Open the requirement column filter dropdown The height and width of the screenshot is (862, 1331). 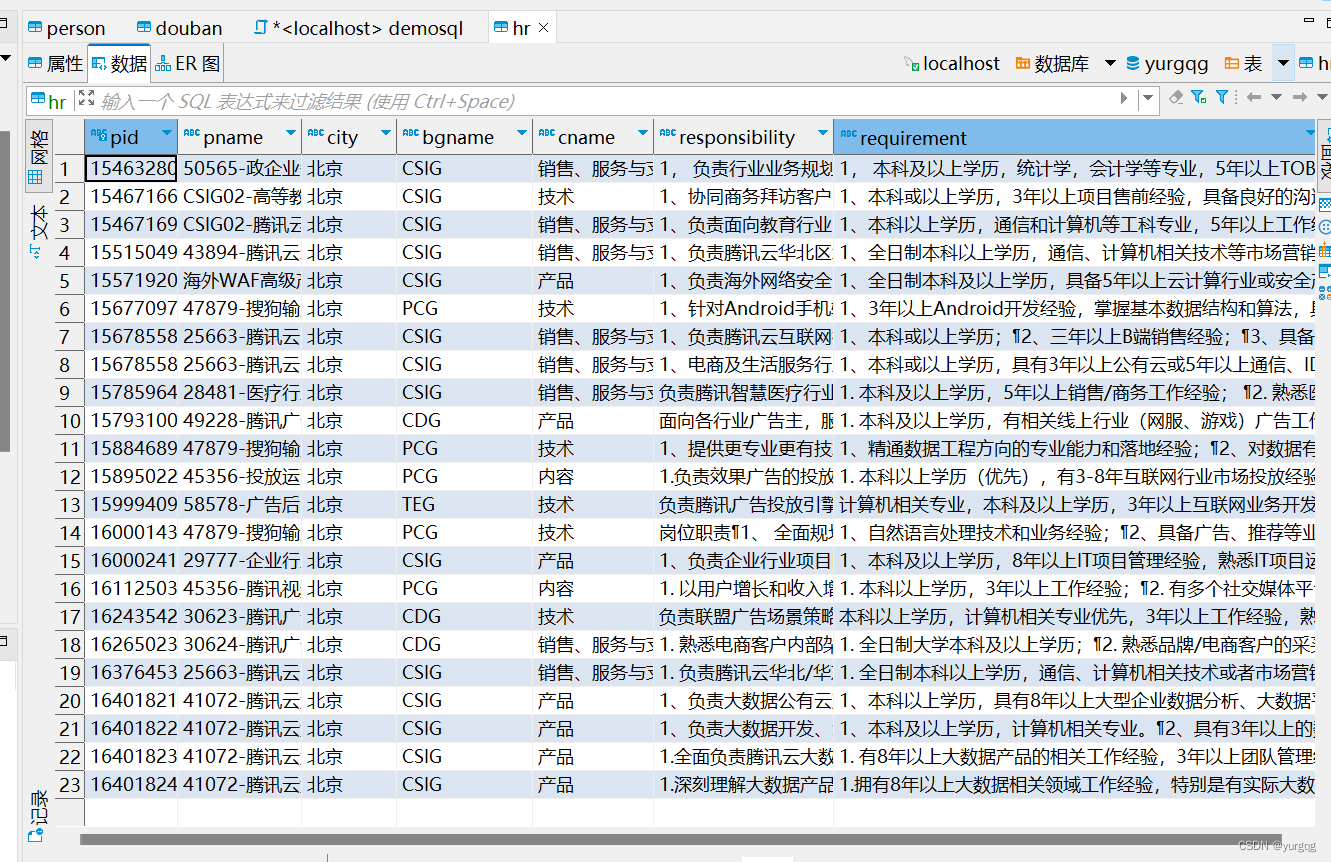tap(1309, 134)
